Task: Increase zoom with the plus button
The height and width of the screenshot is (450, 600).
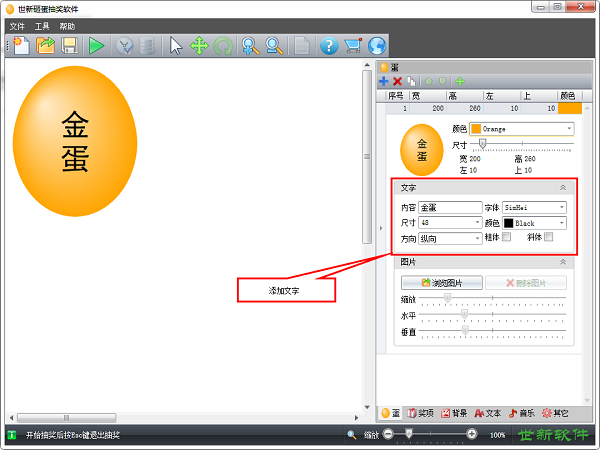Action: pyautogui.click(x=472, y=434)
